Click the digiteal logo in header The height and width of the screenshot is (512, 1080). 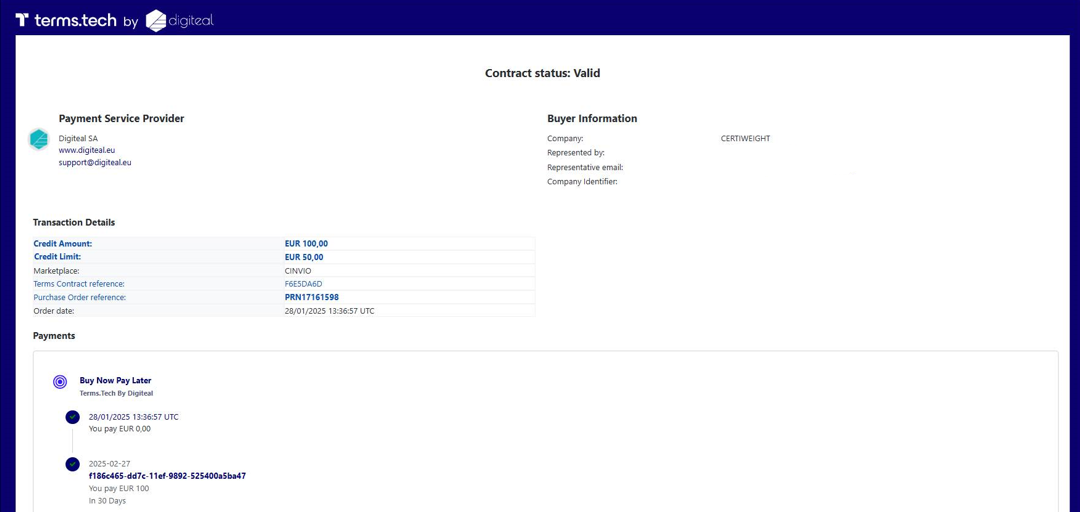click(x=180, y=21)
